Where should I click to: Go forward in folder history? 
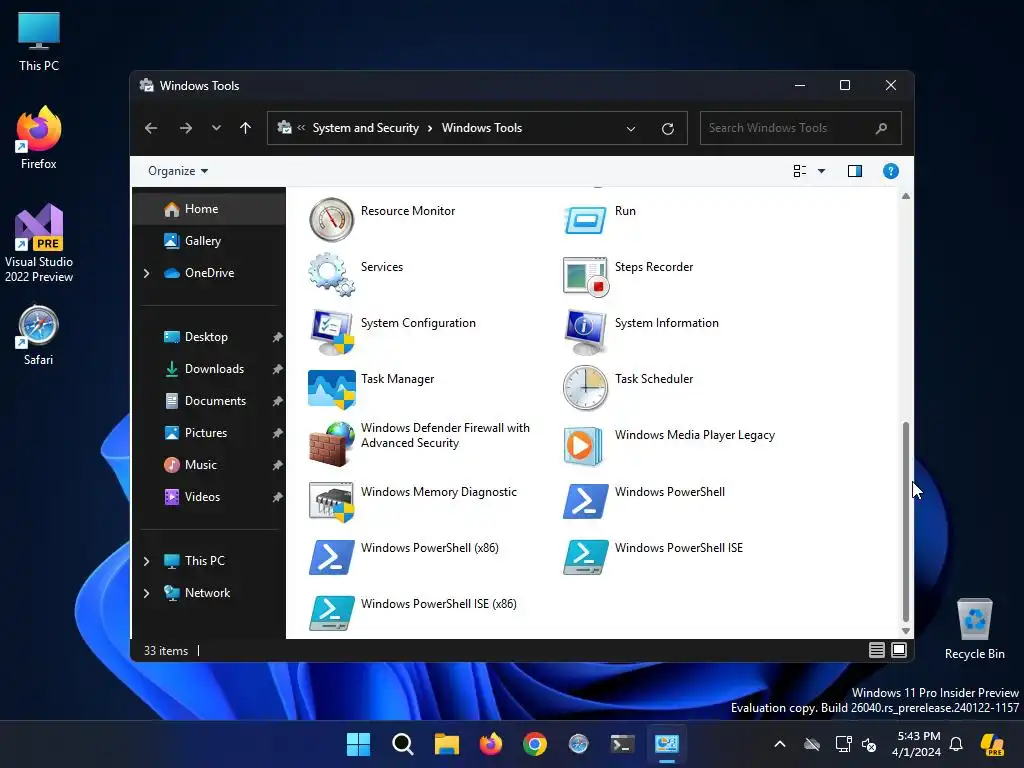[185, 128]
